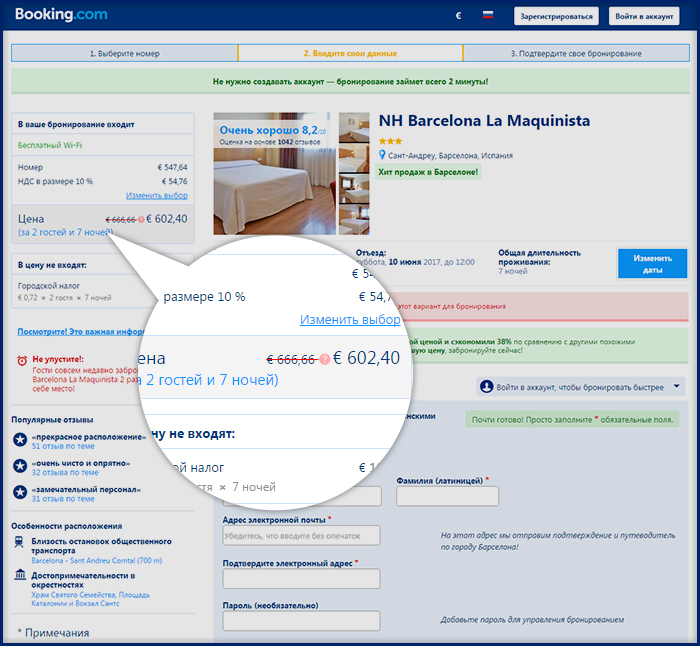Click the Хит продаж в Барселоне! badge
The width and height of the screenshot is (700, 646).
(428, 172)
